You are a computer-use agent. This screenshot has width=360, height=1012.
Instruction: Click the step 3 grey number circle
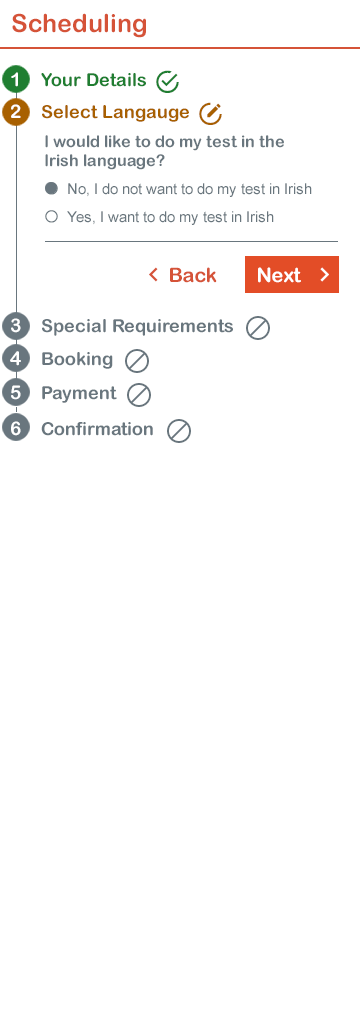pos(16,326)
